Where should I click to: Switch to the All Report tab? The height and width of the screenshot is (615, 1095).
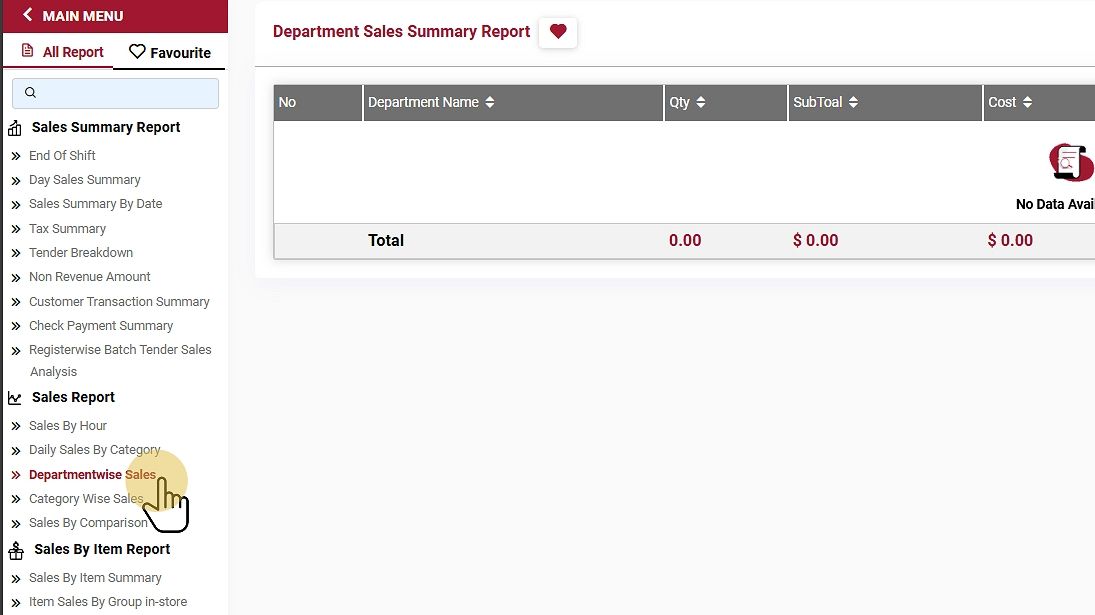[x=62, y=52]
